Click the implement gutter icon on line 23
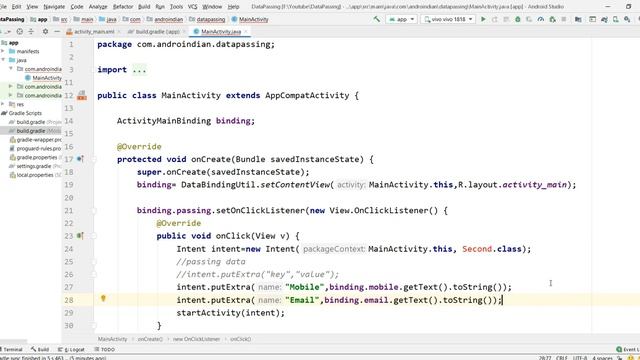This screenshot has height=360, width=640. click(80, 236)
